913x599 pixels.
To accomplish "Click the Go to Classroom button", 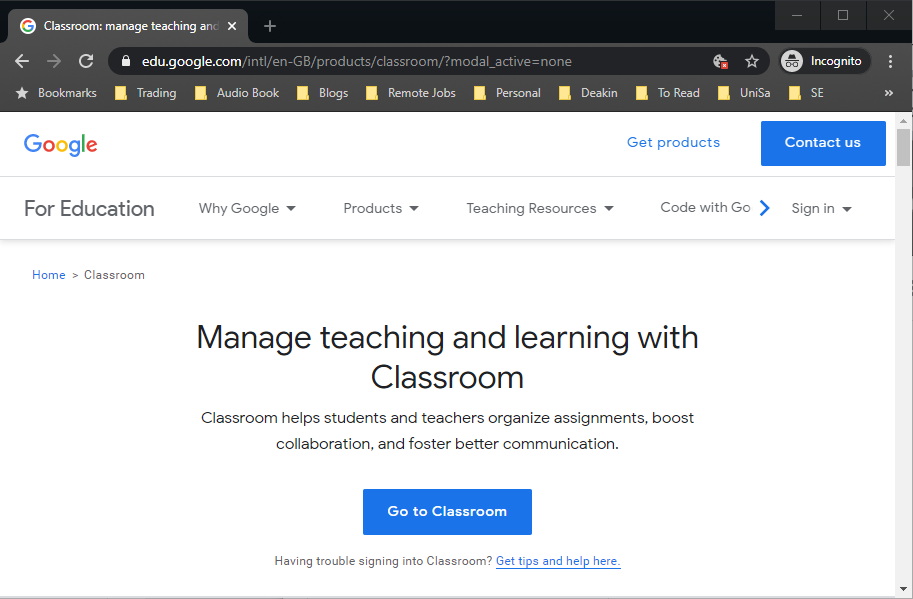I will click(447, 512).
